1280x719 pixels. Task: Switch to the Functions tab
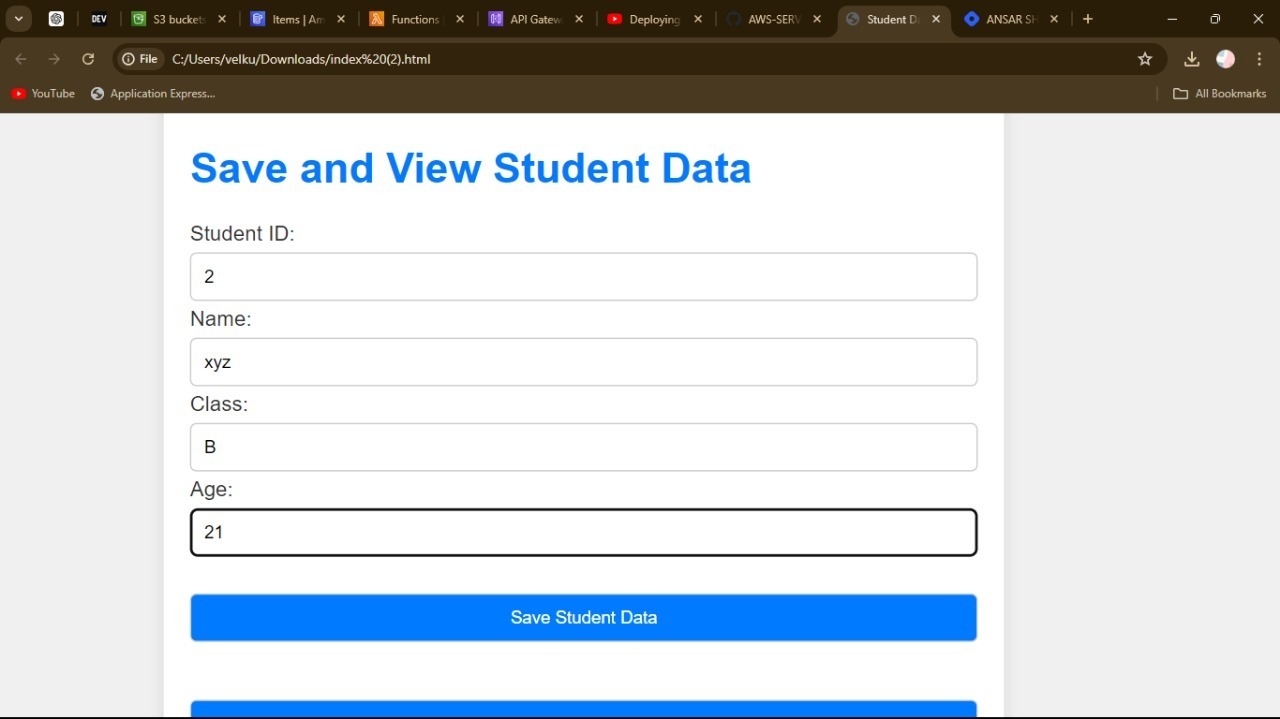418,19
